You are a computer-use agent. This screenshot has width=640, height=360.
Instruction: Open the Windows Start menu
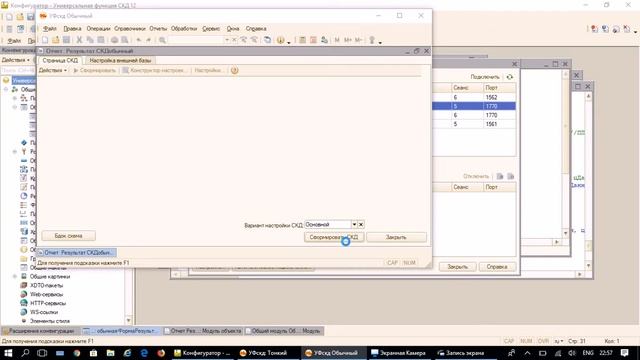(8, 353)
